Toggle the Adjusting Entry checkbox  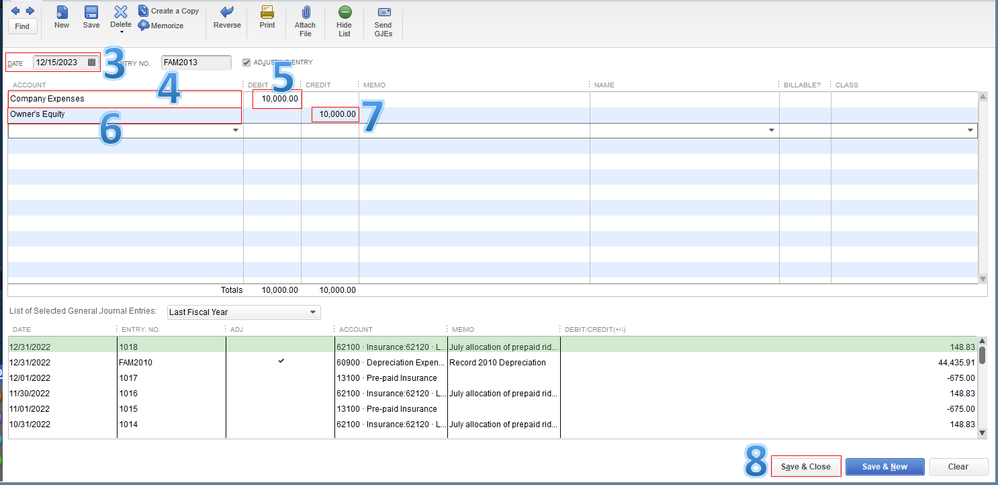[246, 62]
